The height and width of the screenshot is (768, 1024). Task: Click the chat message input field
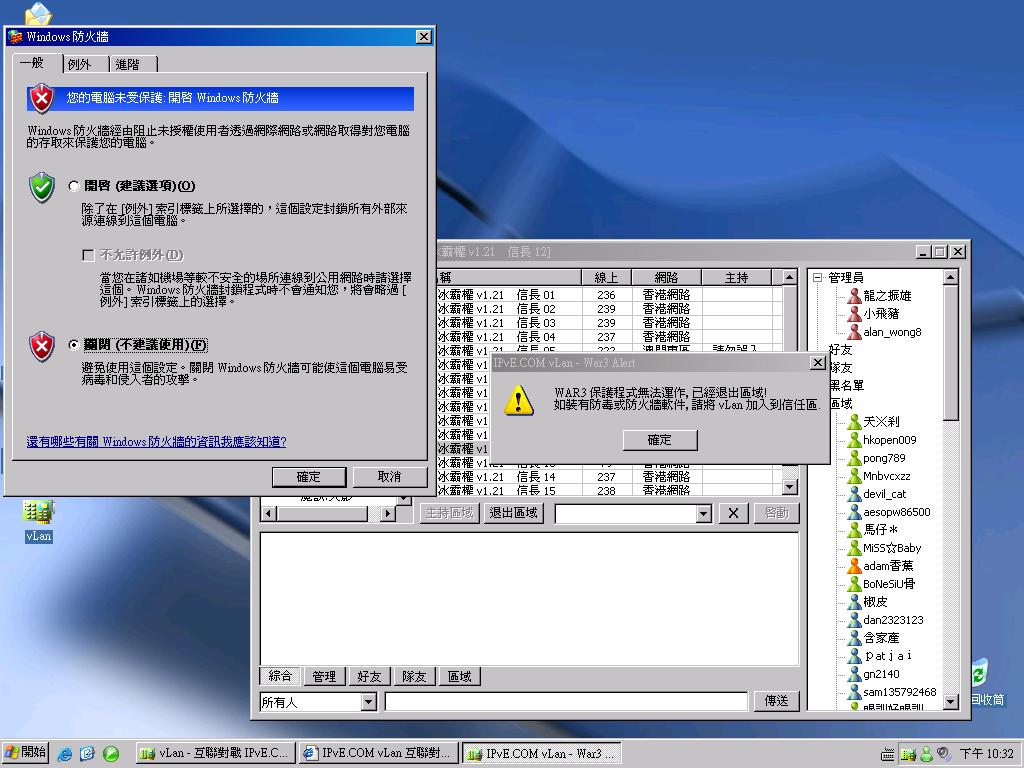click(x=565, y=702)
